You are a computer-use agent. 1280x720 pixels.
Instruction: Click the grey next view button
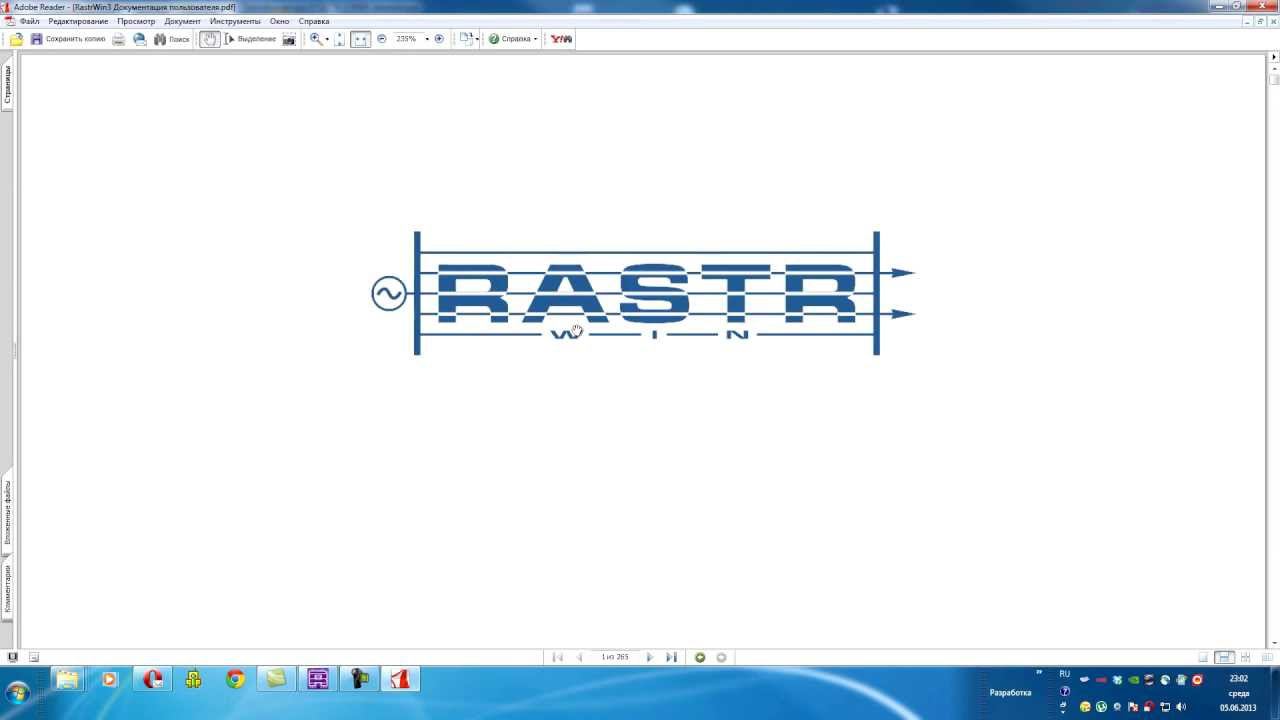(721, 657)
